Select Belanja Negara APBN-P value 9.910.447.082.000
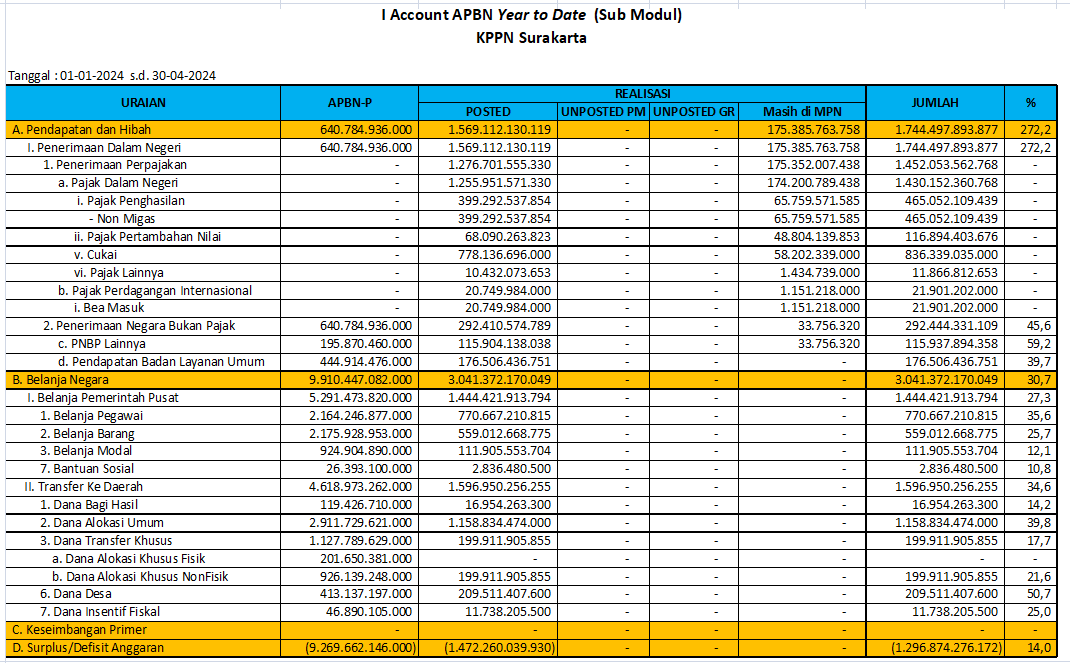 click(360, 380)
